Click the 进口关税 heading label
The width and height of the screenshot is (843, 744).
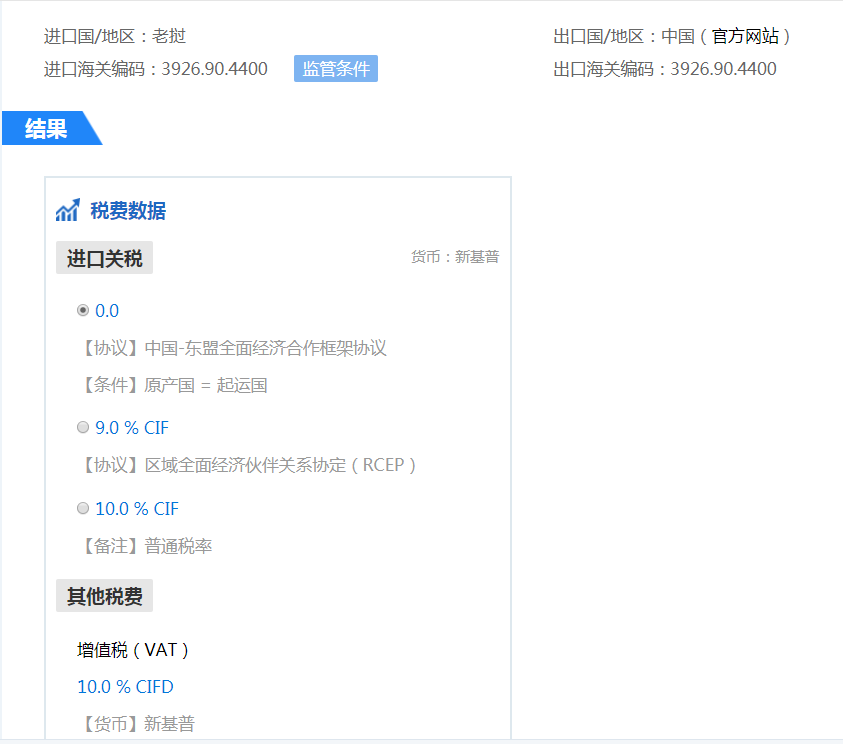pos(104,258)
